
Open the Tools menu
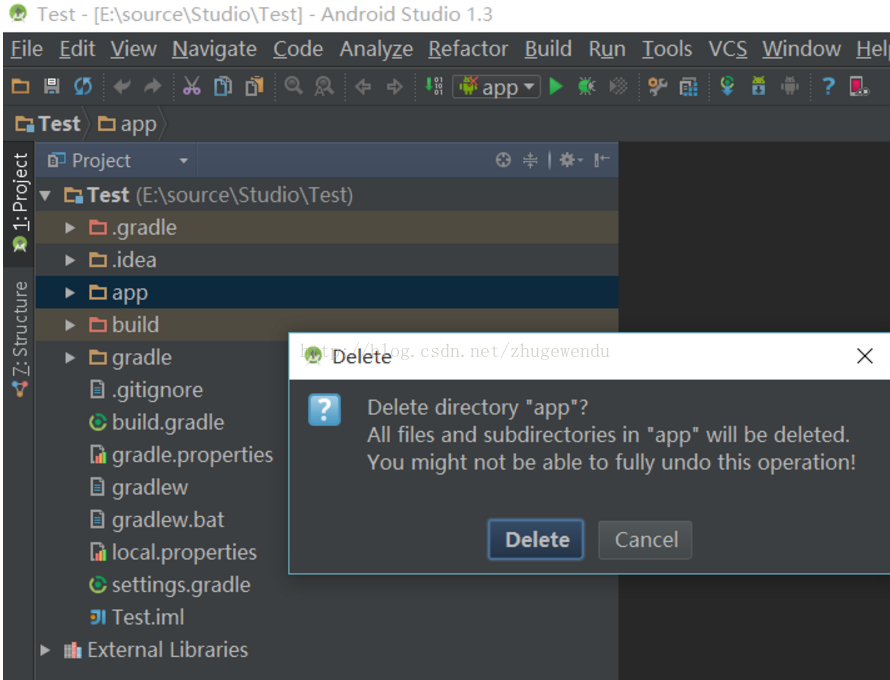pos(667,49)
